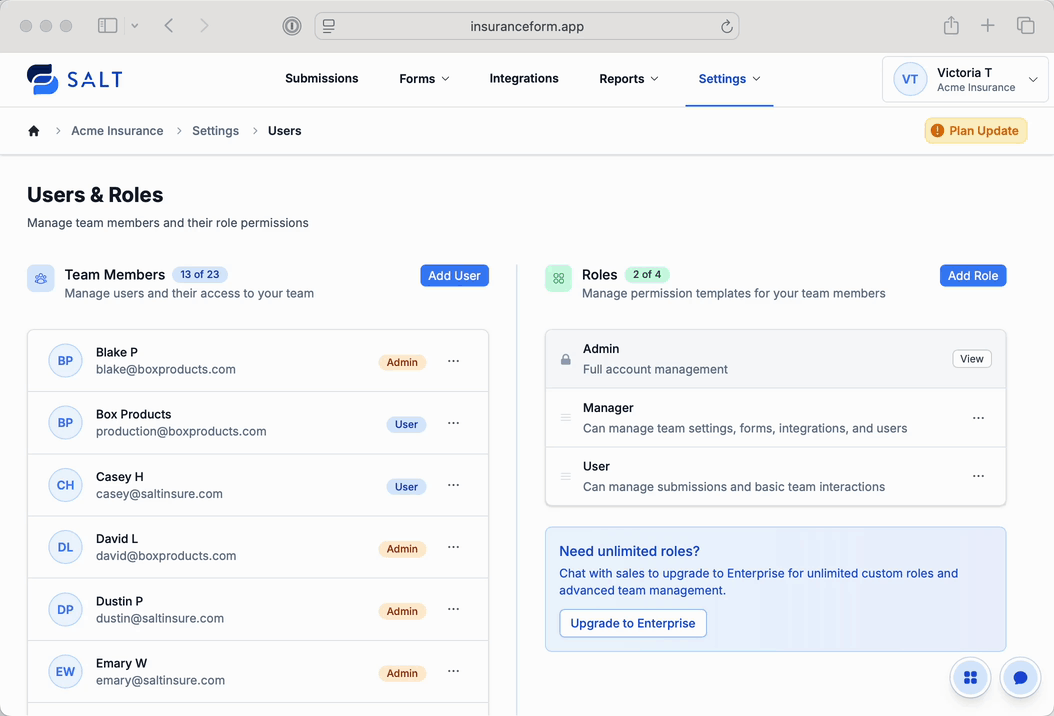The image size is (1054, 716).
Task: Click the Safari share icon
Action: pos(951,26)
